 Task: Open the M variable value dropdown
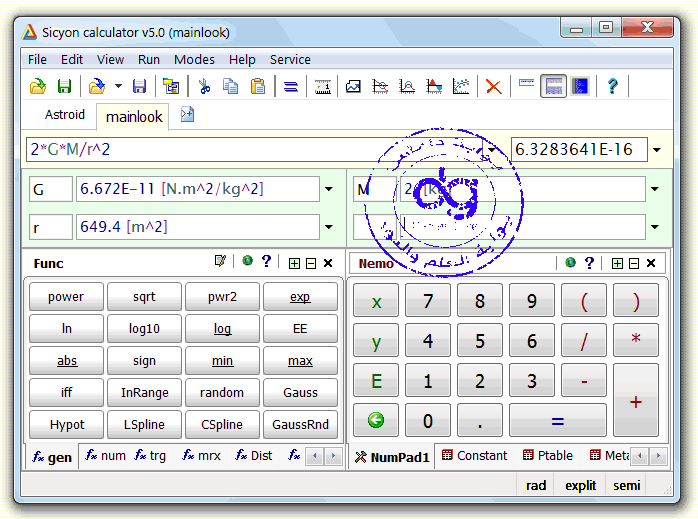[655, 189]
